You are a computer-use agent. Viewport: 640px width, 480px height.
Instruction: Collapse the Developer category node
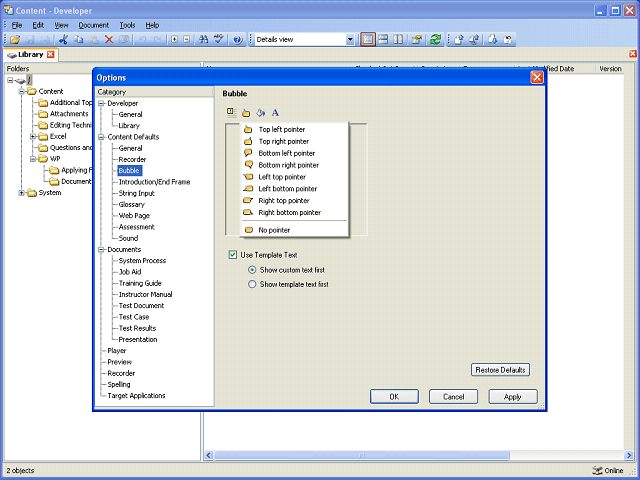[101, 103]
